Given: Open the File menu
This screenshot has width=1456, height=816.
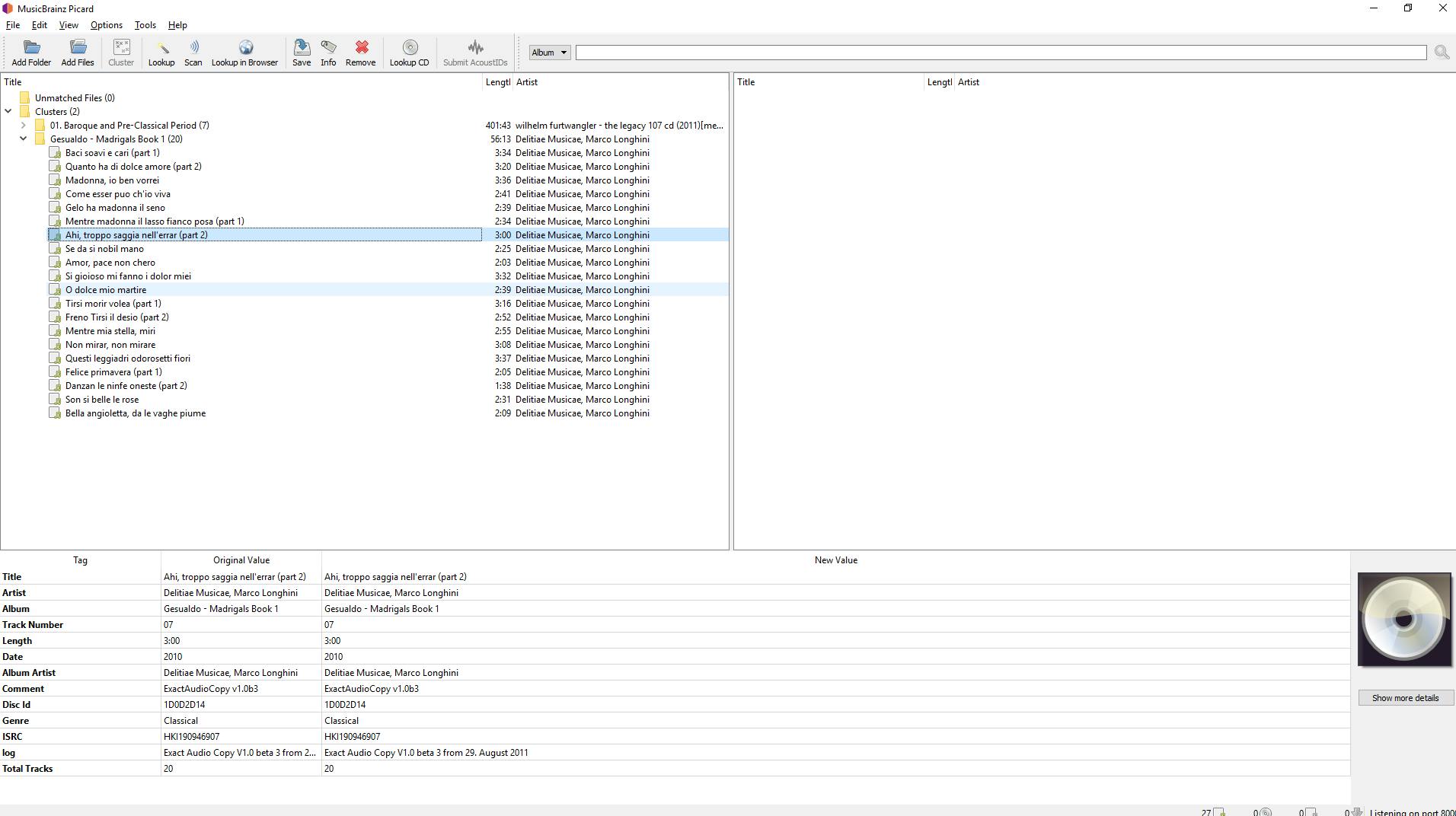Looking at the screenshot, I should click(x=13, y=25).
